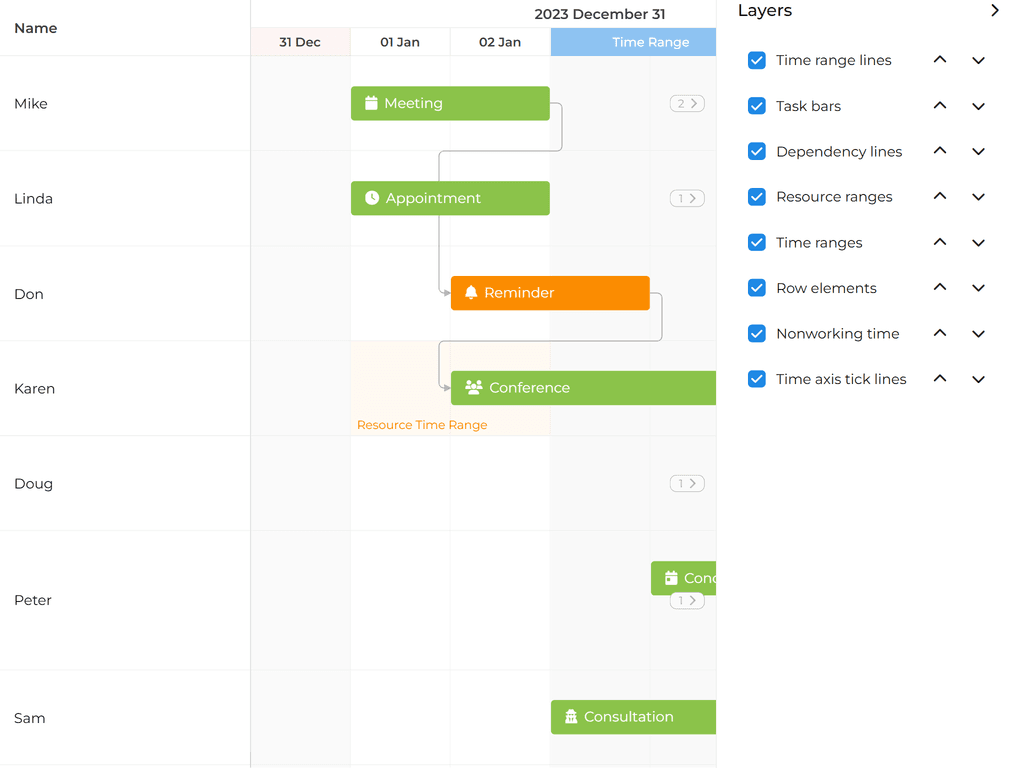Viewport: 1024px width, 768px height.
Task: Lower the Nonworking time layer with down chevron
Action: pyautogui.click(x=978, y=333)
